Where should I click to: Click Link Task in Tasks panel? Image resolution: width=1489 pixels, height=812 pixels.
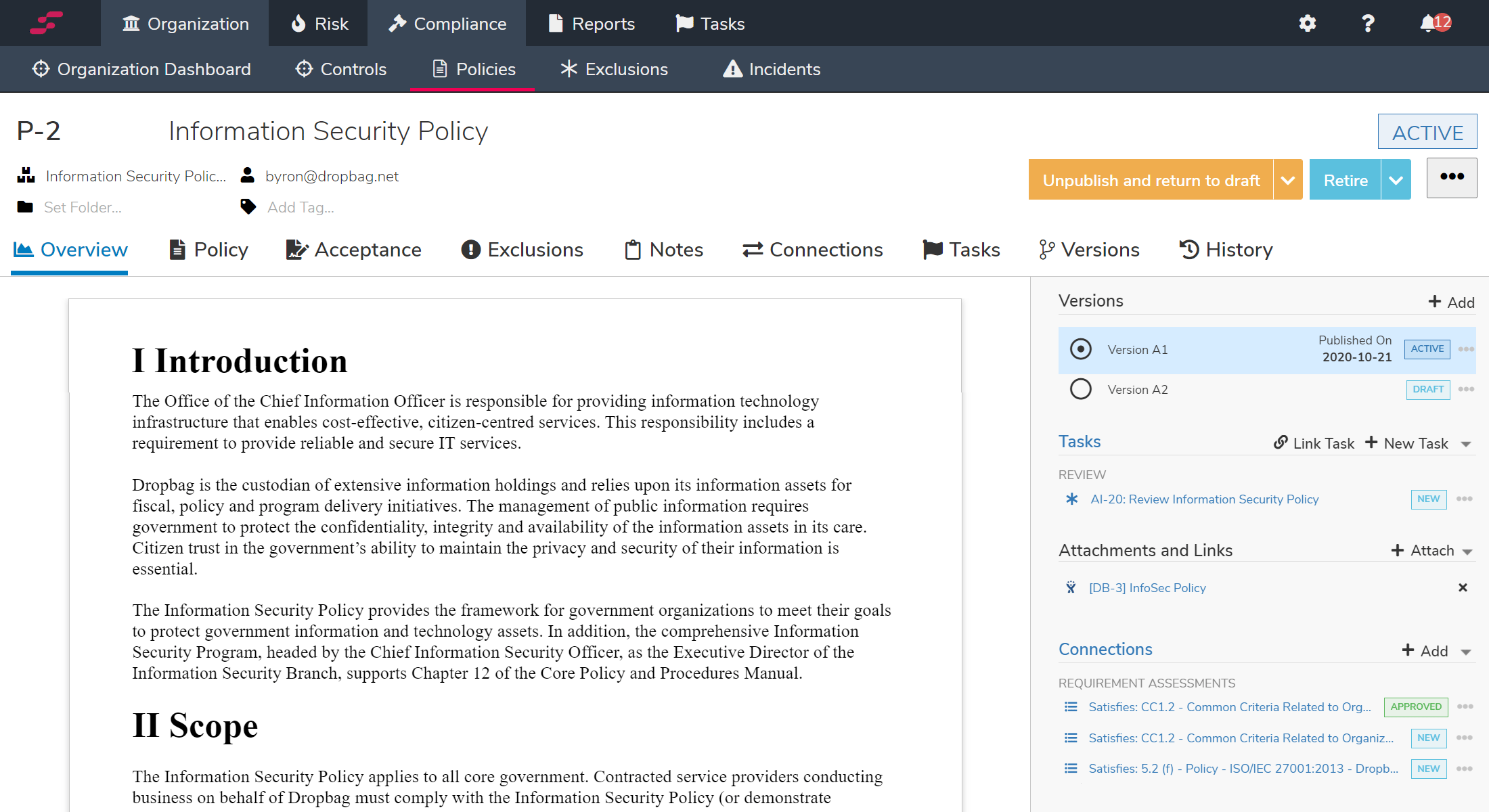tap(1314, 443)
